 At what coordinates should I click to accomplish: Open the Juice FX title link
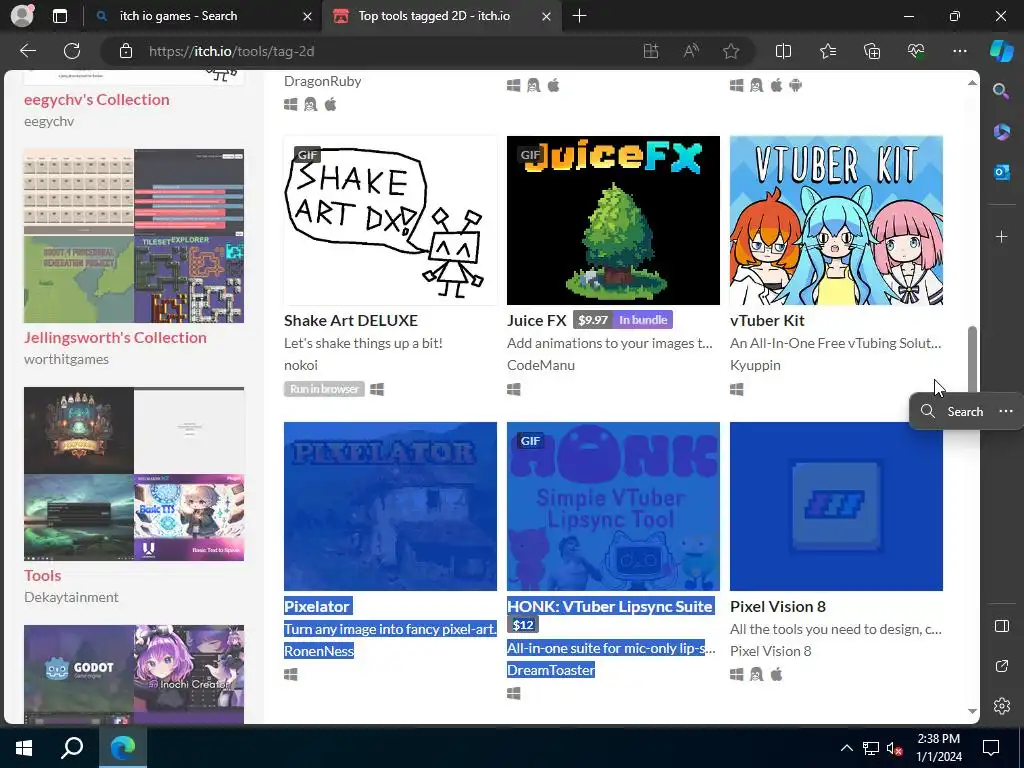click(x=537, y=320)
